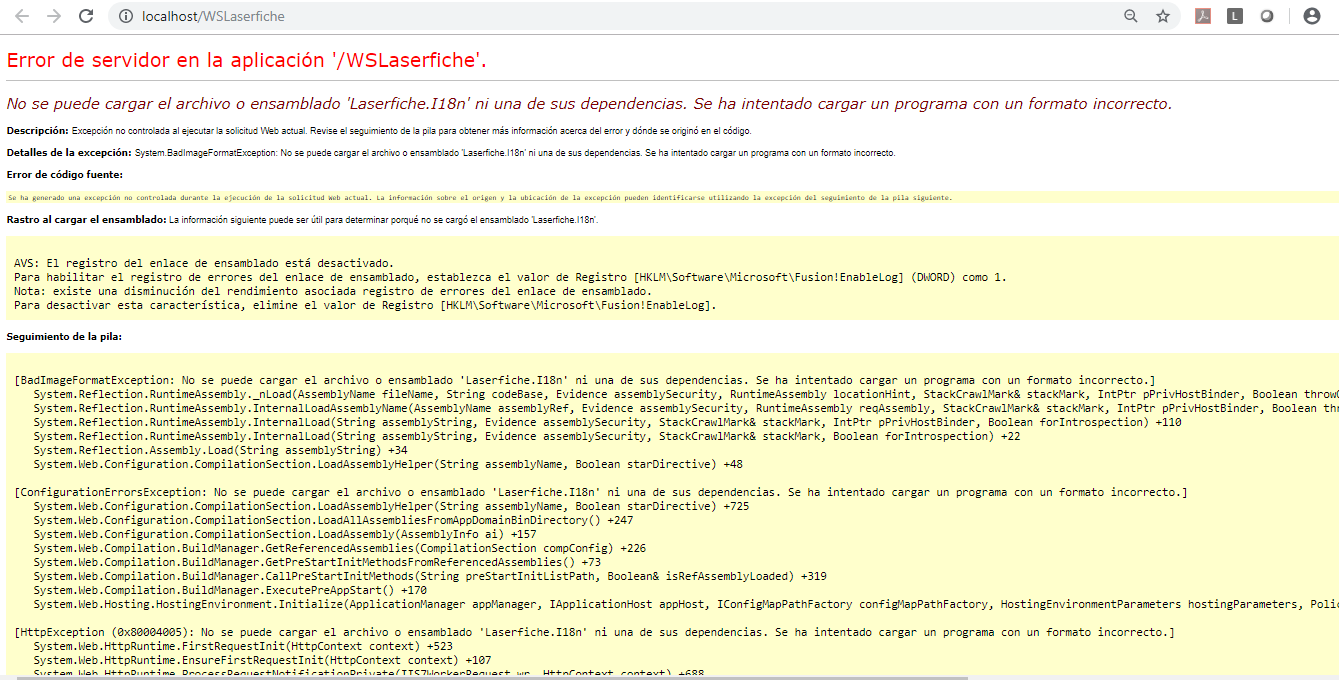The height and width of the screenshot is (680, 1339).
Task: Click 'CallPreStartInitMethods' stack line ending +319
Action: pyautogui.click(x=430, y=576)
